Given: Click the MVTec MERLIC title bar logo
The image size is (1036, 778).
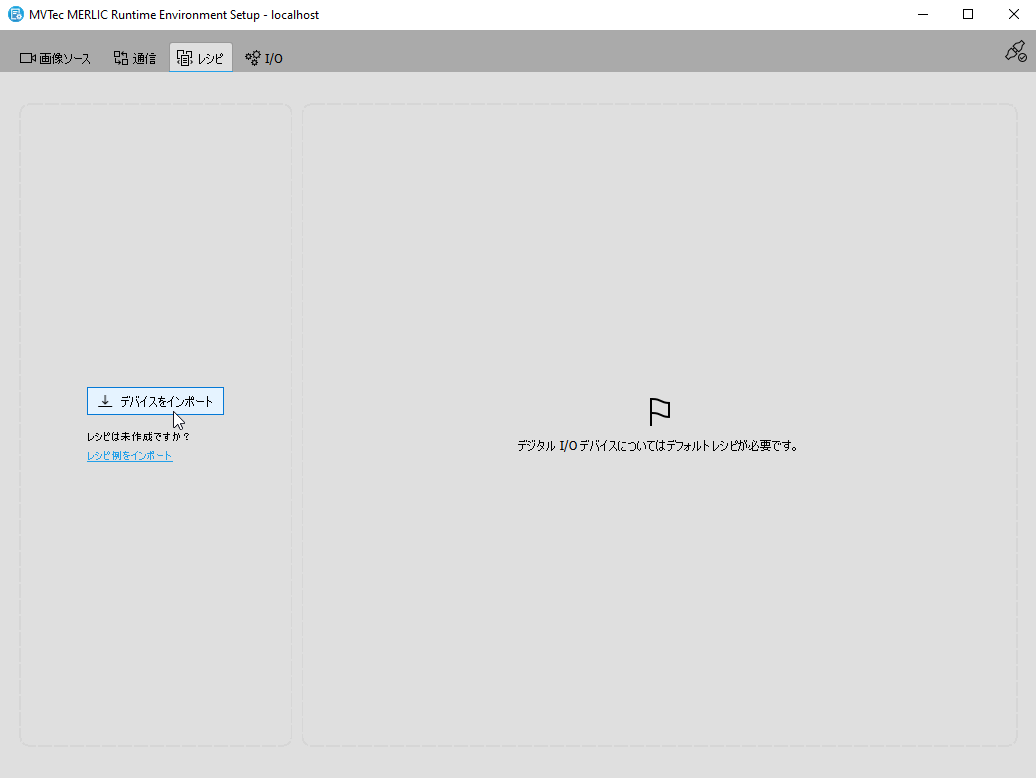Looking at the screenshot, I should pyautogui.click(x=16, y=15).
